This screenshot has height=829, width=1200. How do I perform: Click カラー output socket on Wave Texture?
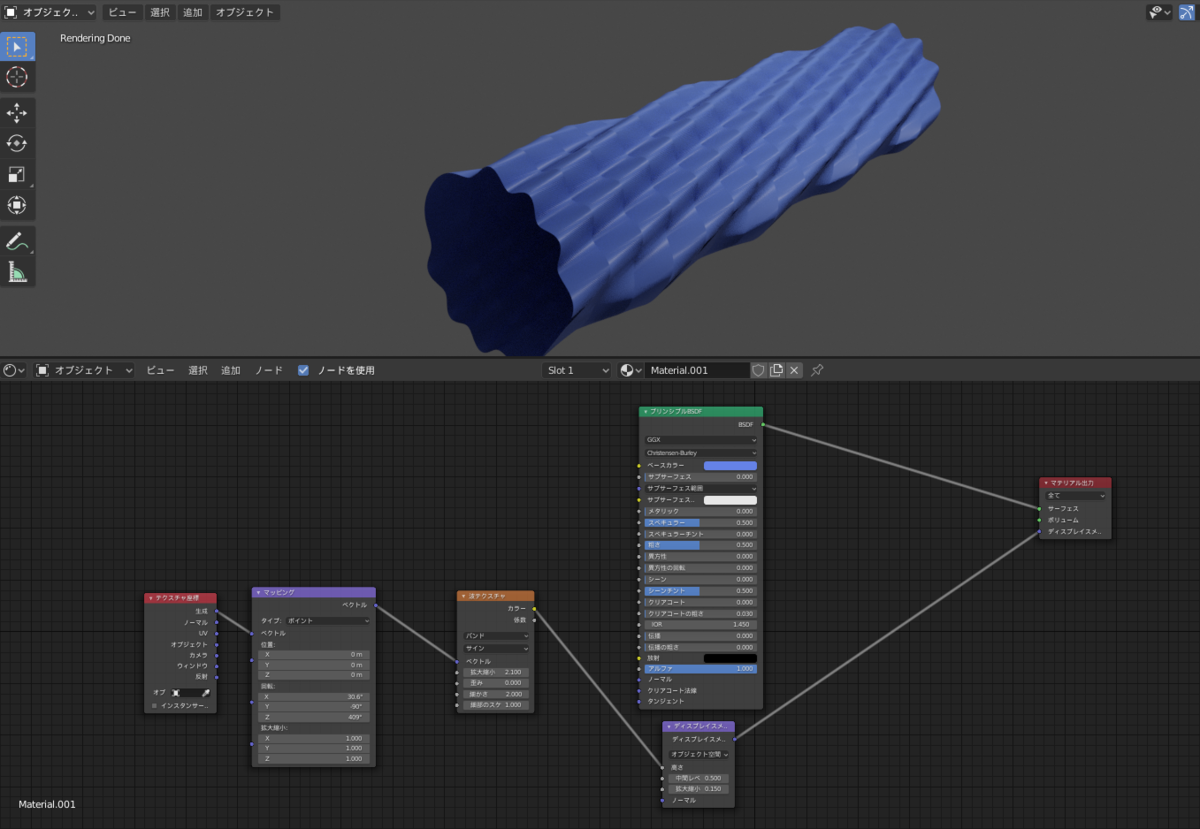(534, 608)
